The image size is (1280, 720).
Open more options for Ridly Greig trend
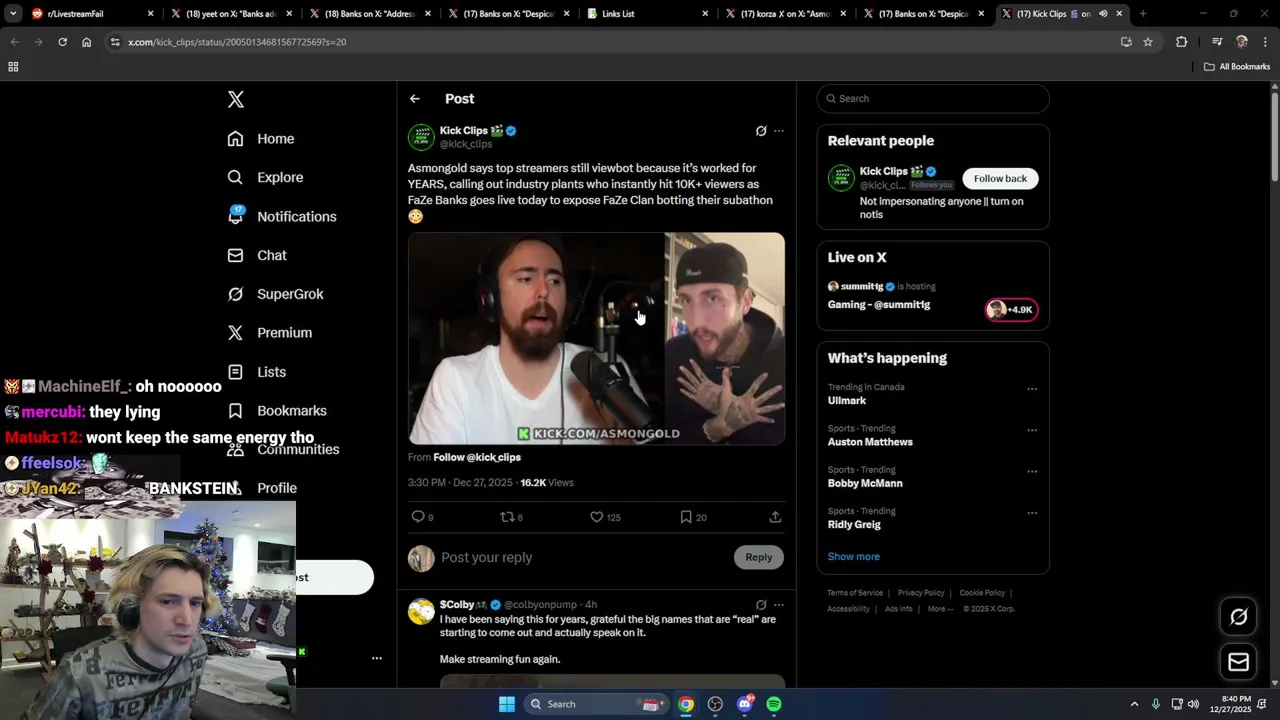[x=1032, y=513]
